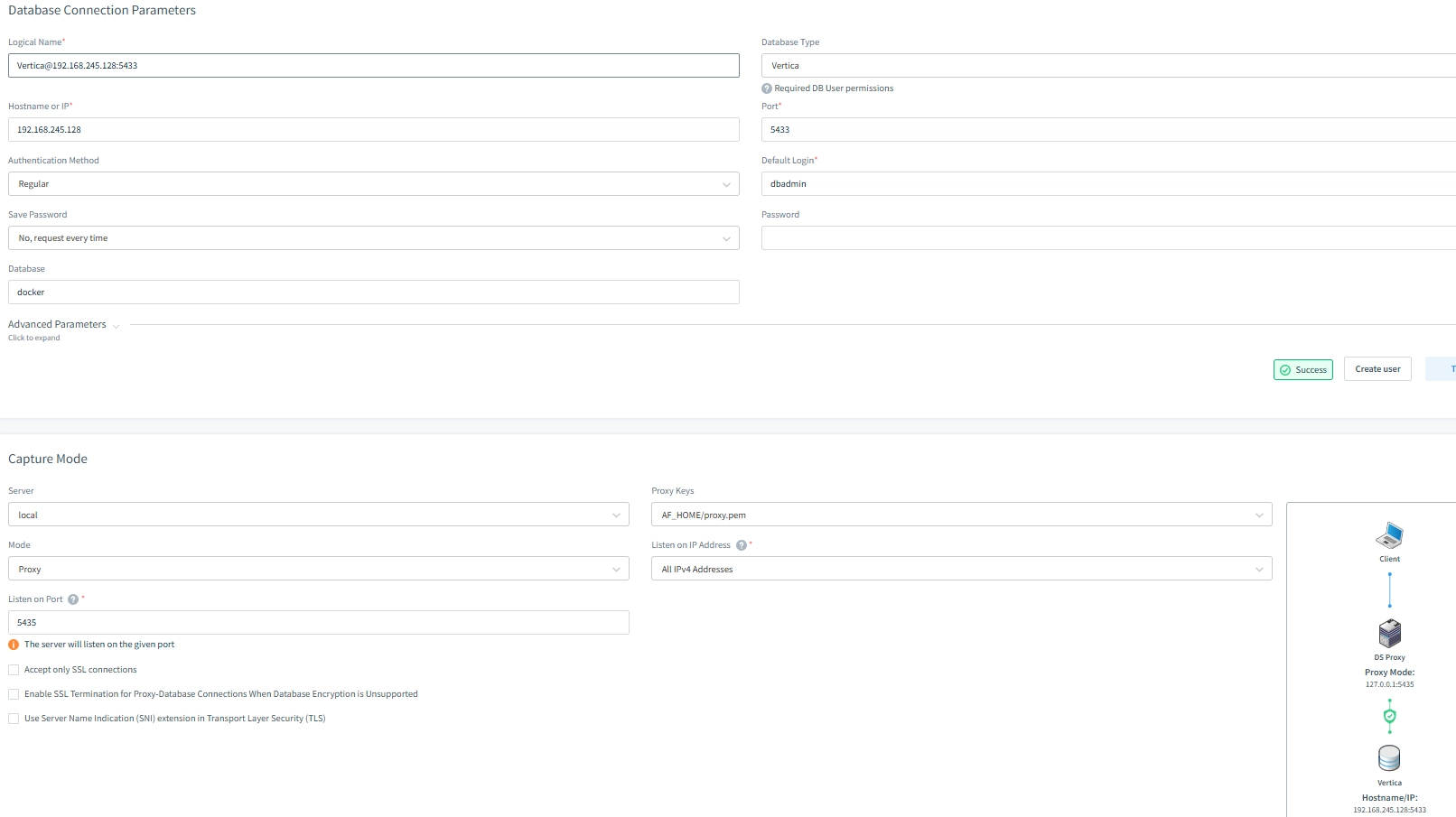Click help icon next to Listen on Port

(x=73, y=599)
